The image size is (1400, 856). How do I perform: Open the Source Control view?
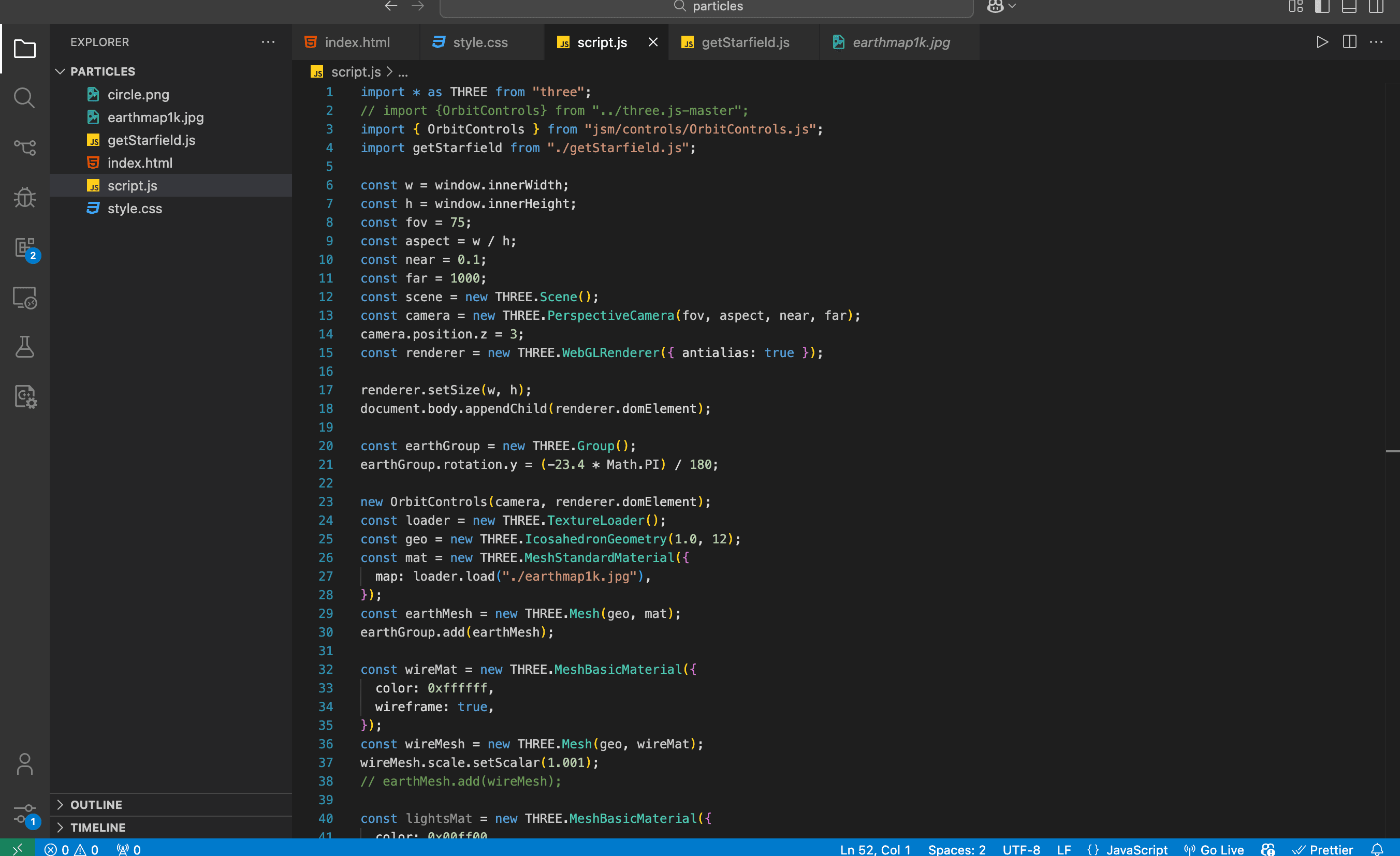(x=24, y=147)
